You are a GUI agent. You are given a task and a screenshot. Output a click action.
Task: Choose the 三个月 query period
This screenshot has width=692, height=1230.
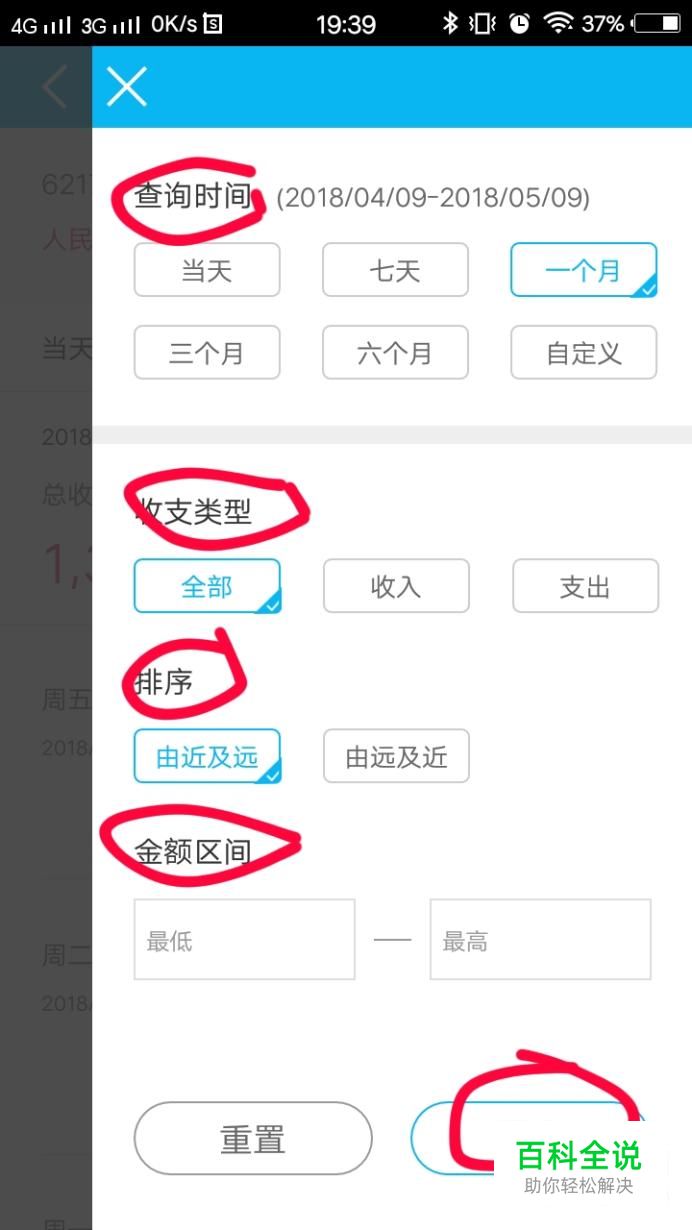[207, 352]
